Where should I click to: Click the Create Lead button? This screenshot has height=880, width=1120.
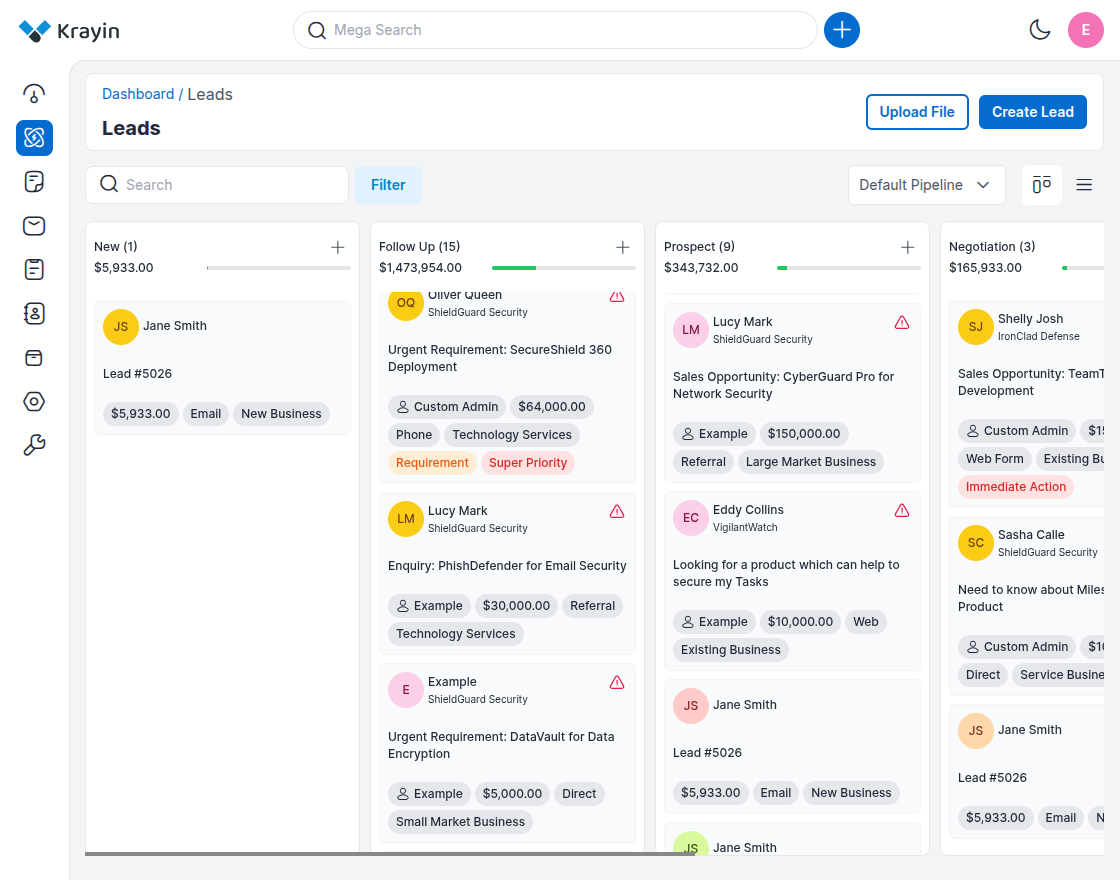[x=1033, y=112]
